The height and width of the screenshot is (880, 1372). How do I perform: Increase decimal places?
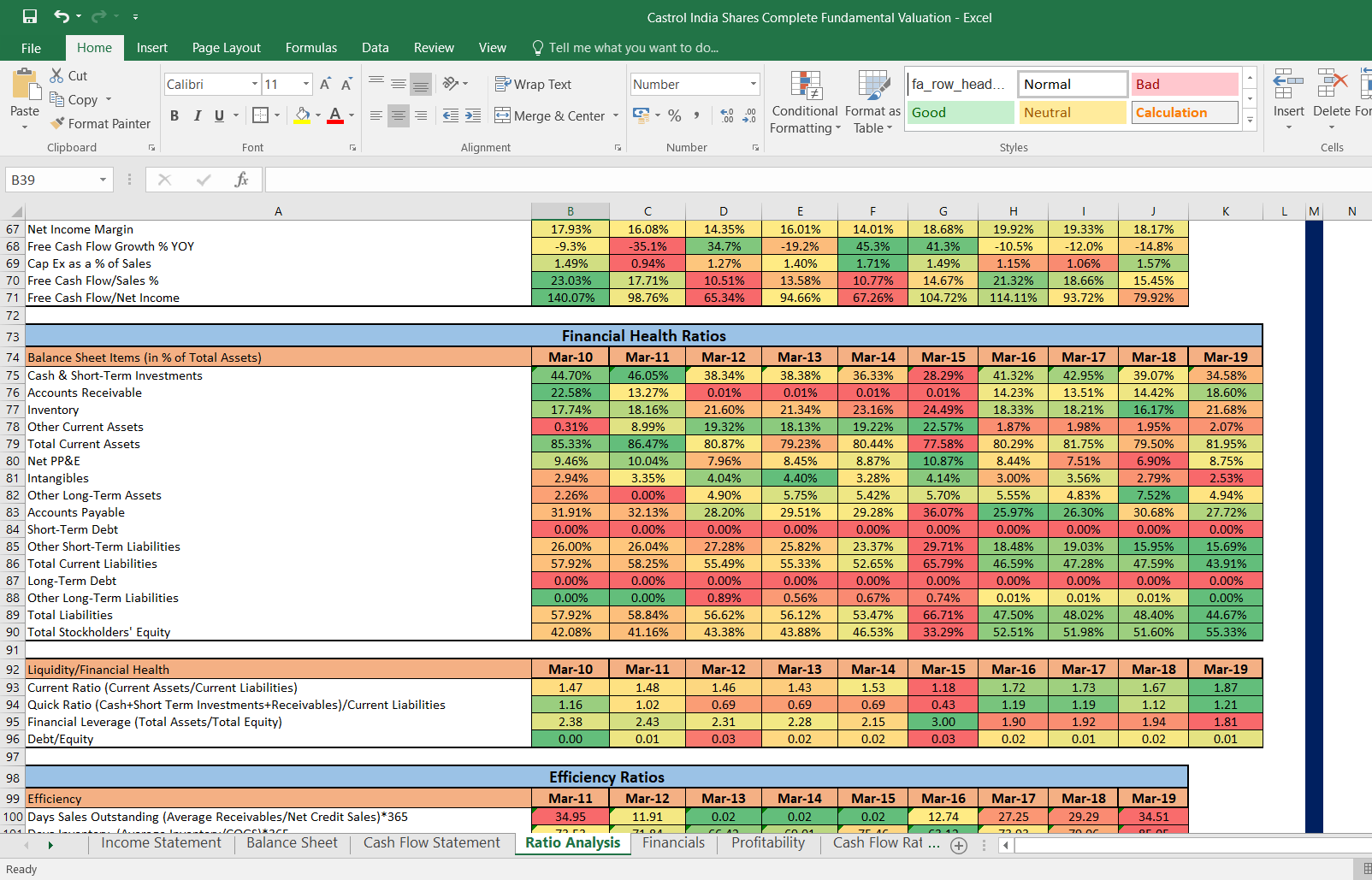[727, 115]
